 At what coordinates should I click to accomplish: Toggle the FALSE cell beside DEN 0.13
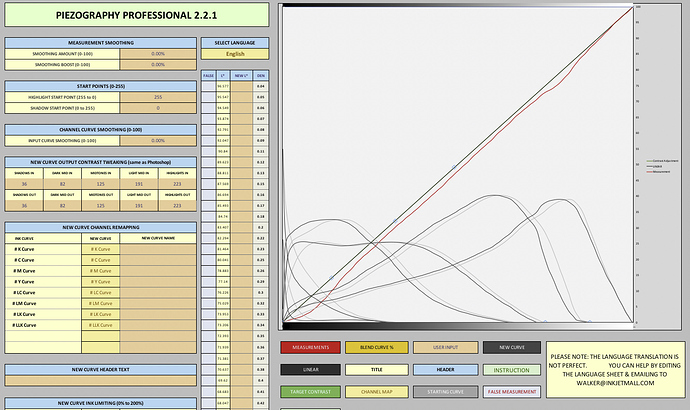coord(209,173)
